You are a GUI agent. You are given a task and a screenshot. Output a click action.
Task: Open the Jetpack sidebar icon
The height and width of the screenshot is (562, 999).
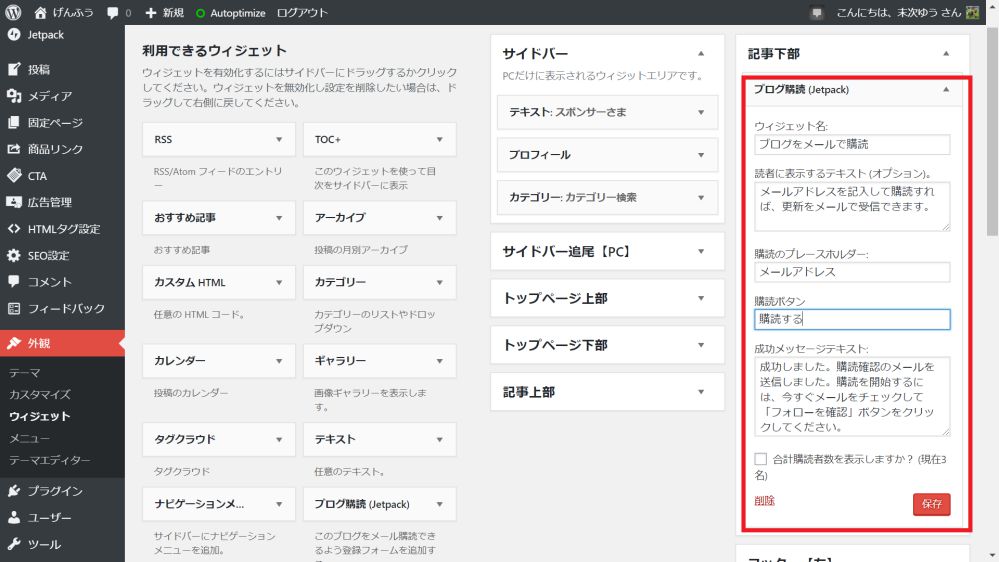(x=13, y=35)
